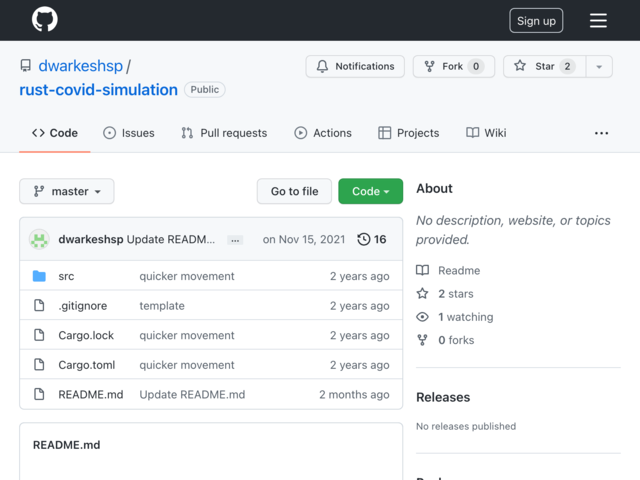Click the src folder icon

[x=39, y=276]
